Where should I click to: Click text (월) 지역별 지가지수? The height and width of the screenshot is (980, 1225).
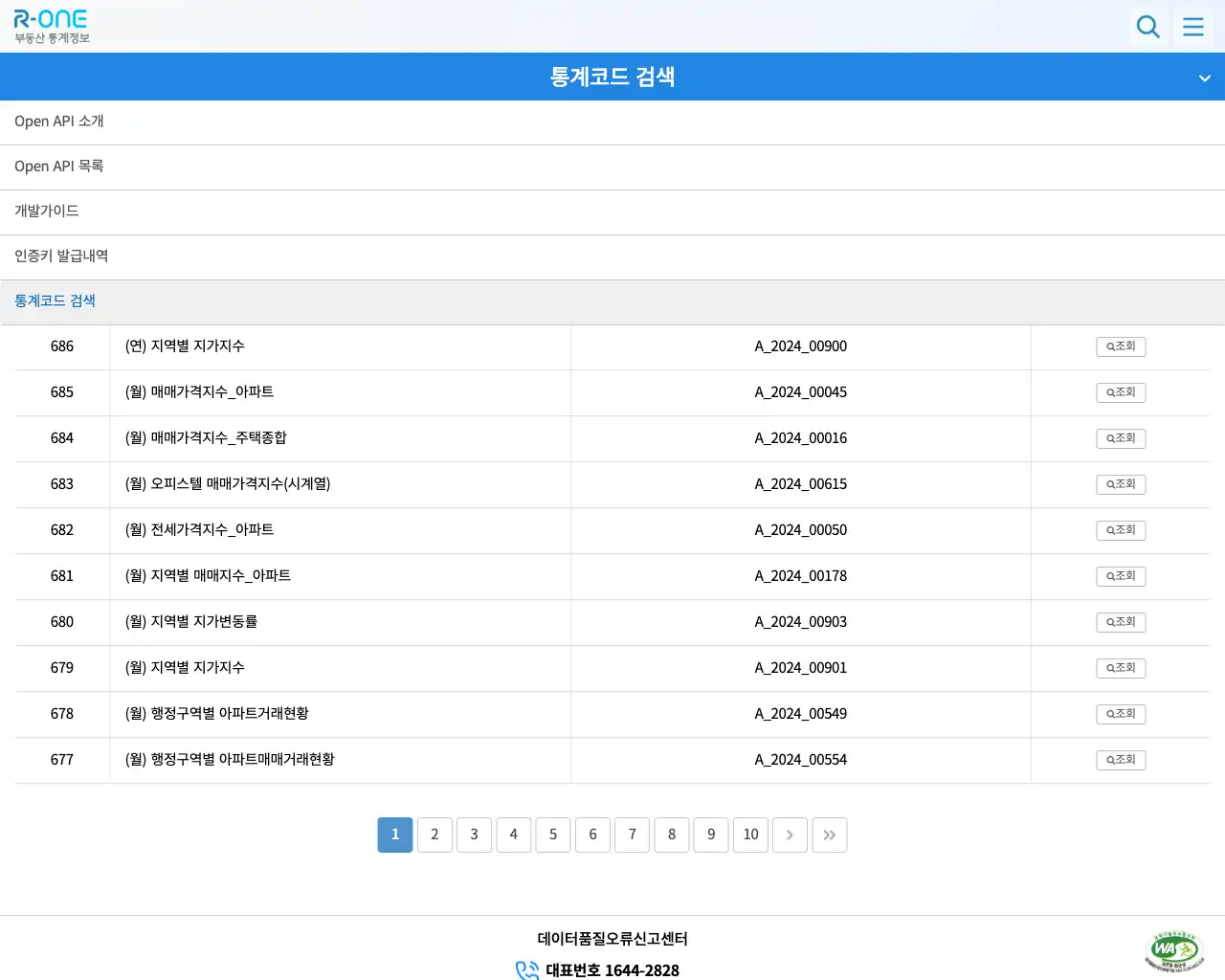click(185, 668)
